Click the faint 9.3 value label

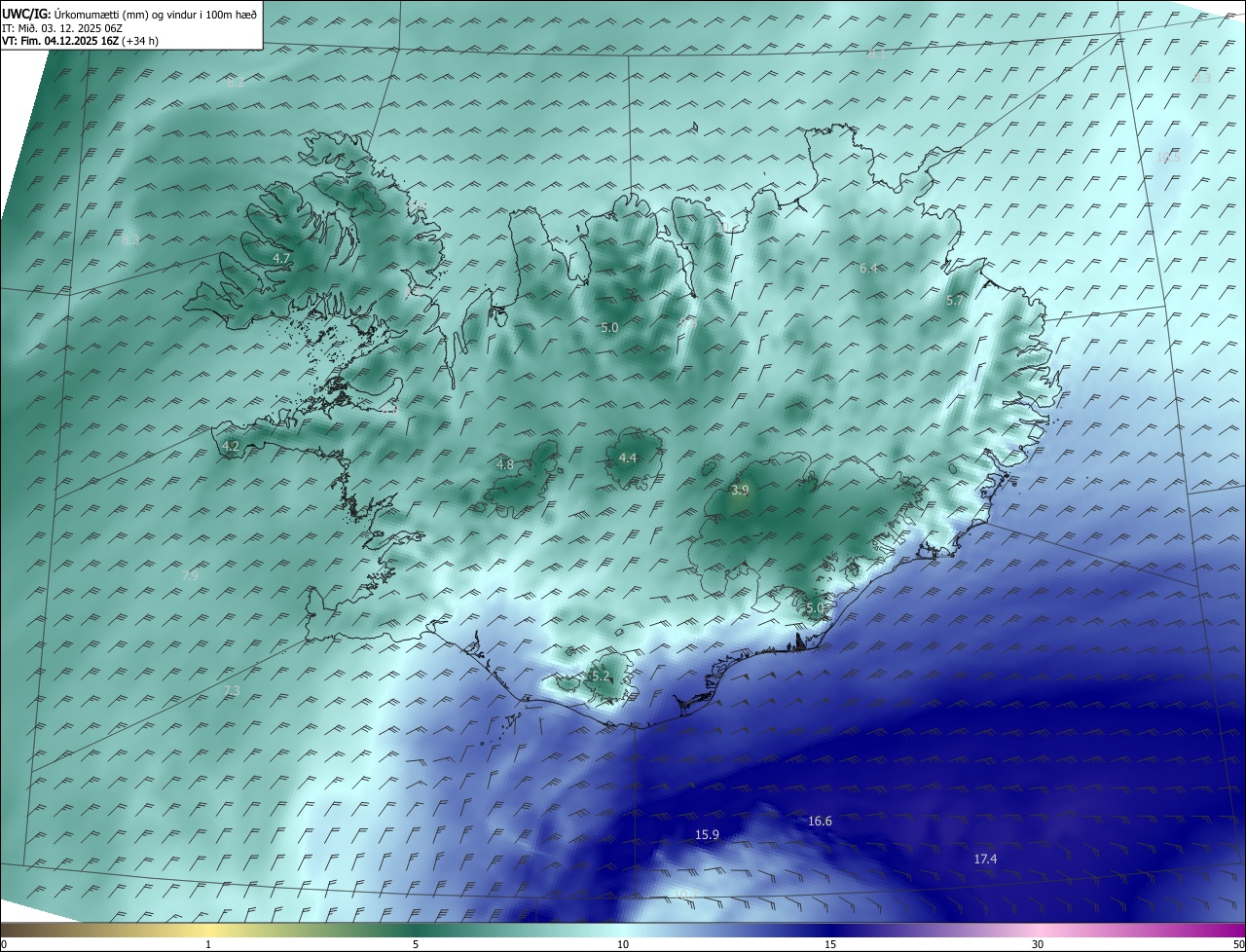pos(1202,78)
